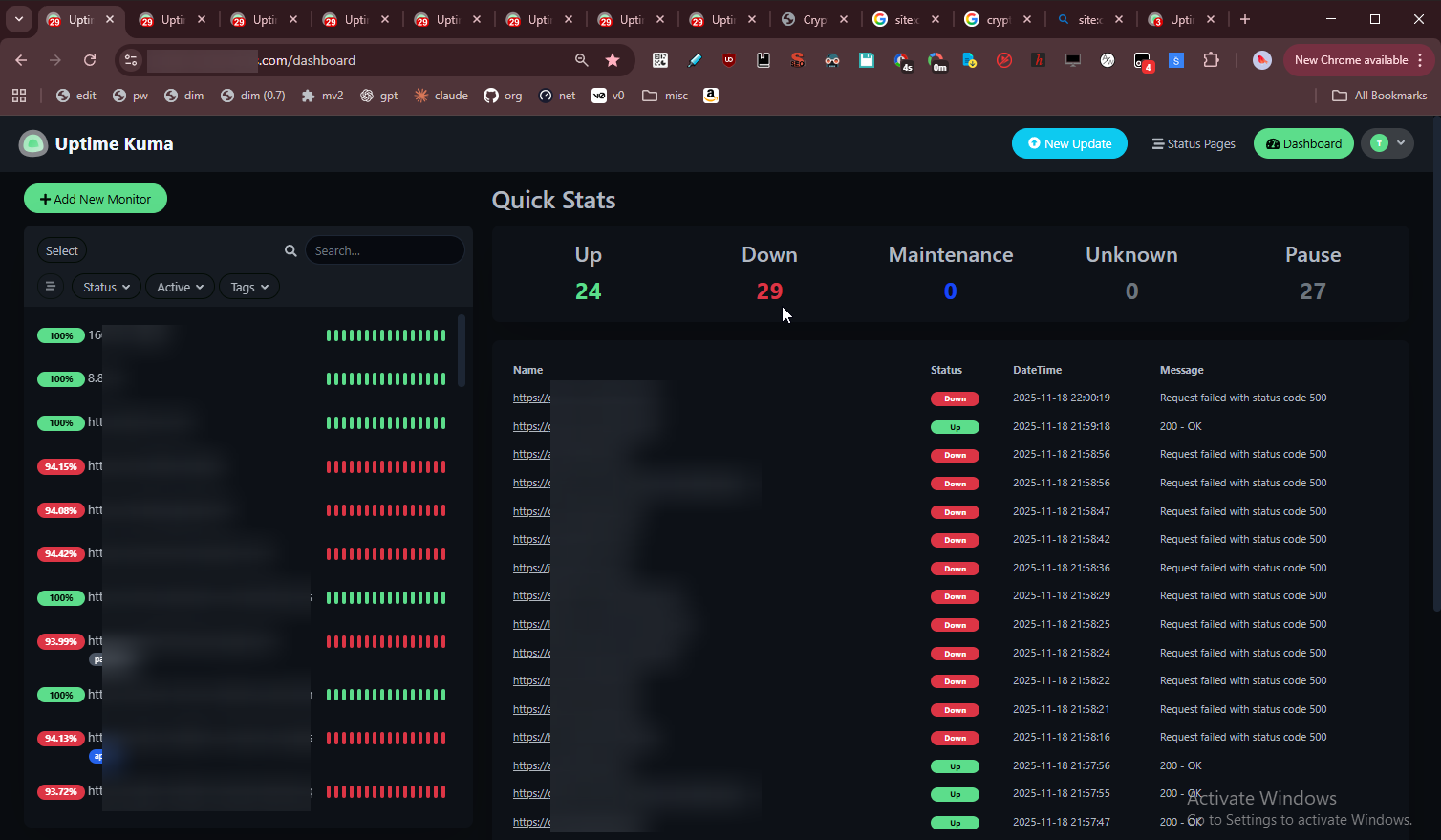
Task: Click the search magnifier icon in monitor list
Action: [290, 250]
